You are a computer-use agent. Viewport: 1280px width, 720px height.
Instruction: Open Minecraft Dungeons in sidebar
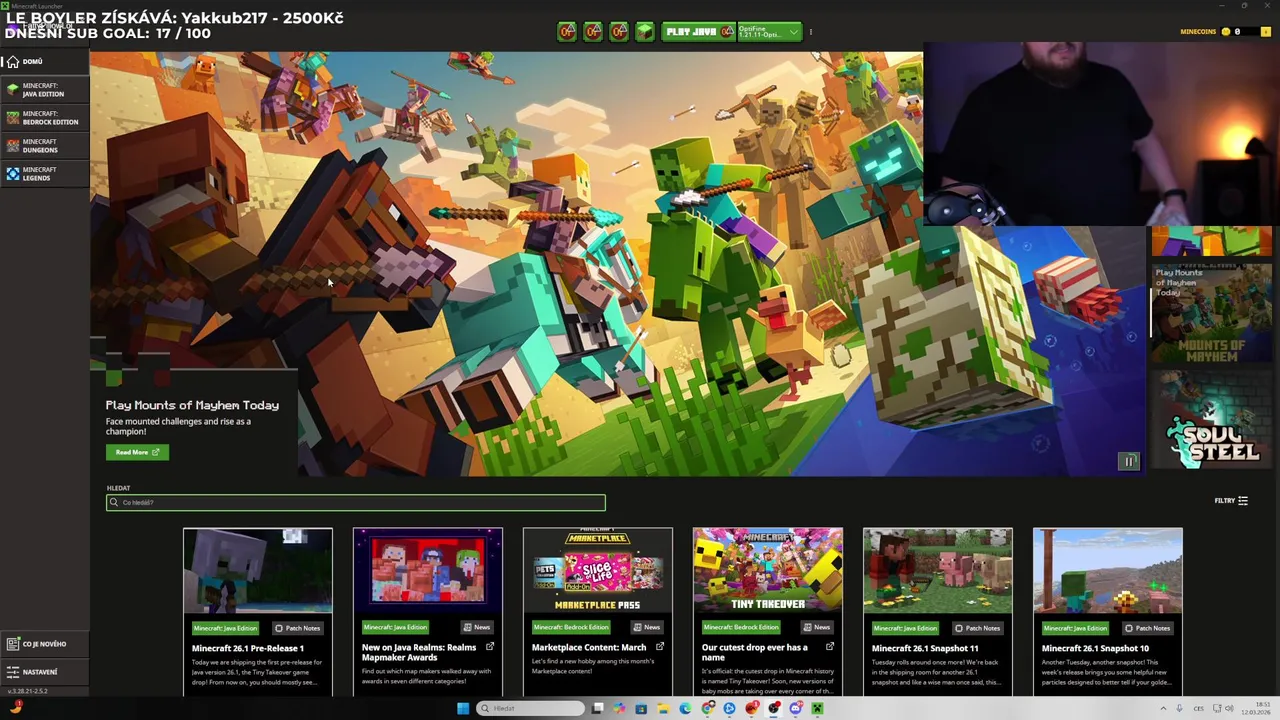point(44,146)
